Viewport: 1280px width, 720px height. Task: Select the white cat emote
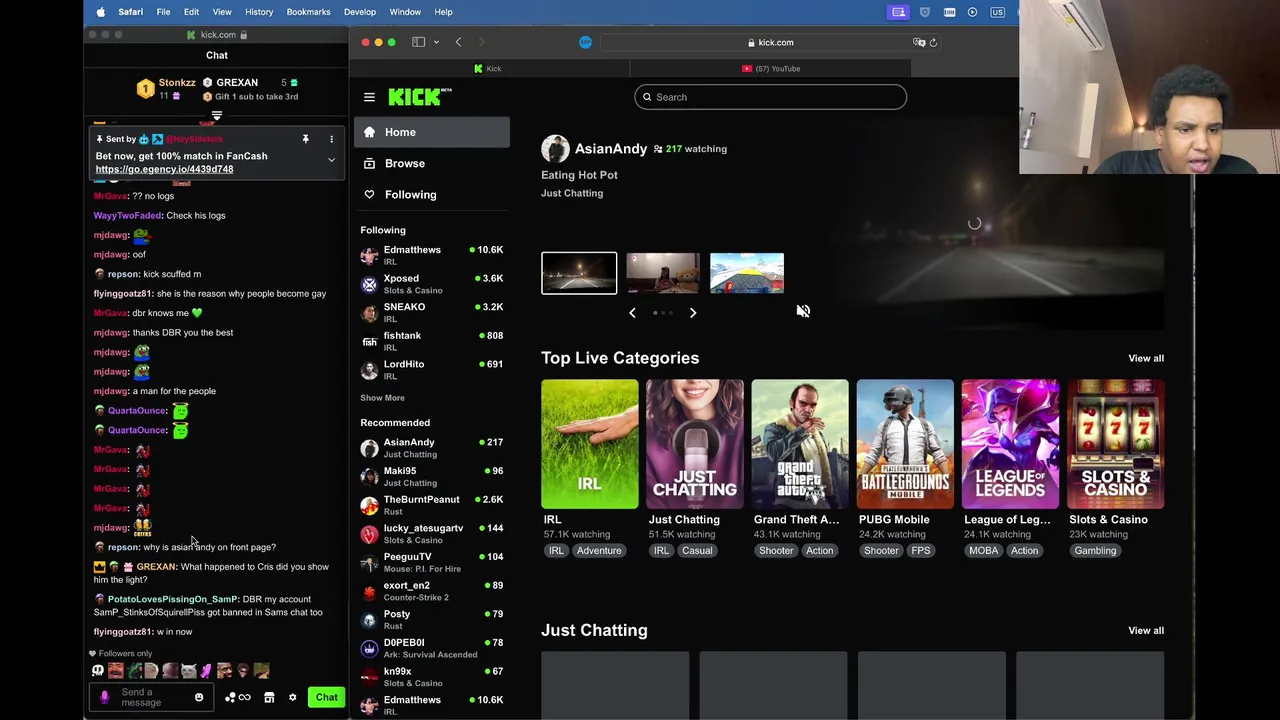tap(188, 671)
